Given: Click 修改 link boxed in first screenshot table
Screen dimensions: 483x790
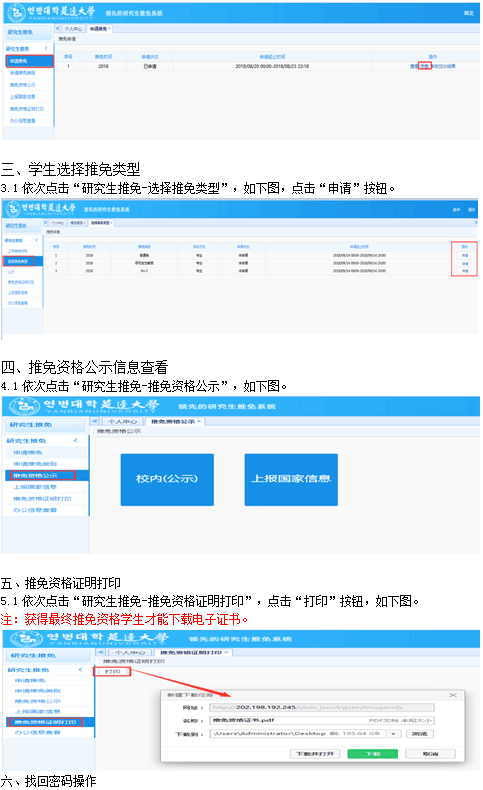Looking at the screenshot, I should [425, 66].
